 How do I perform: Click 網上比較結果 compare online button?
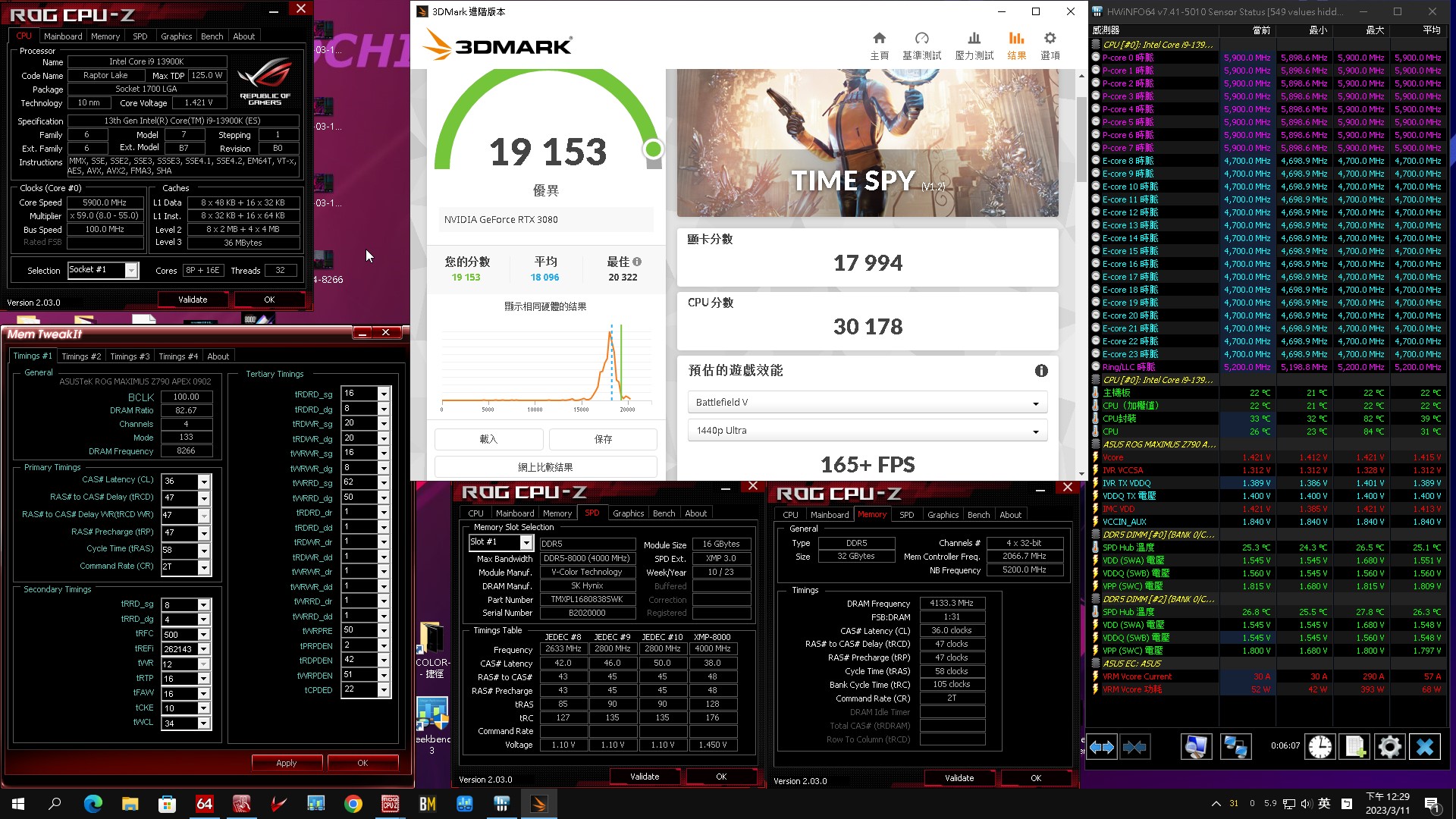point(545,467)
